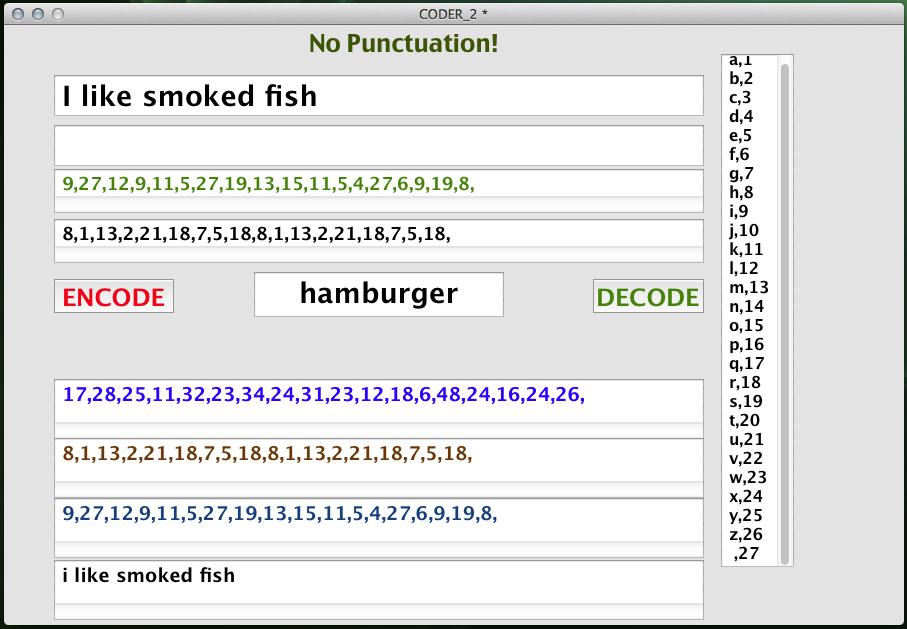Close the CODER_2 window
Viewport: 907px width, 629px height.
click(19, 14)
